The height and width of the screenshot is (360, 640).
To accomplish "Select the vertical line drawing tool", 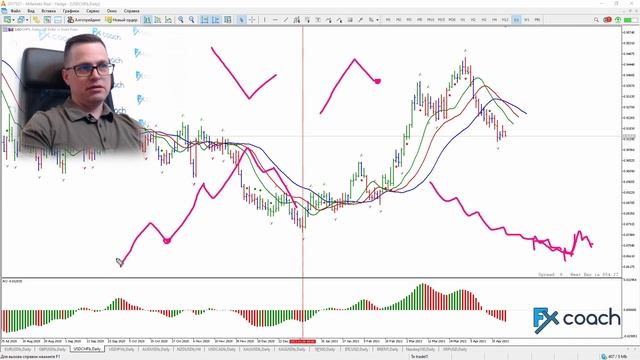I will pos(264,20).
